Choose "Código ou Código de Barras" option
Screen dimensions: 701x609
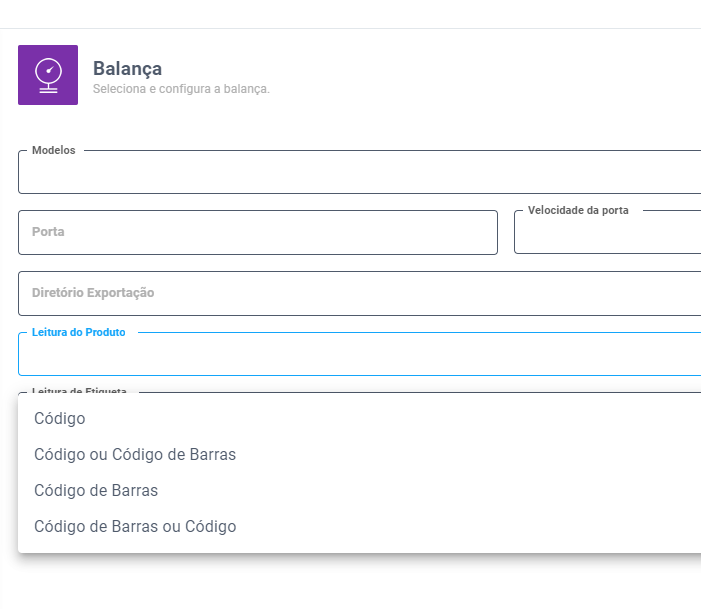(135, 455)
